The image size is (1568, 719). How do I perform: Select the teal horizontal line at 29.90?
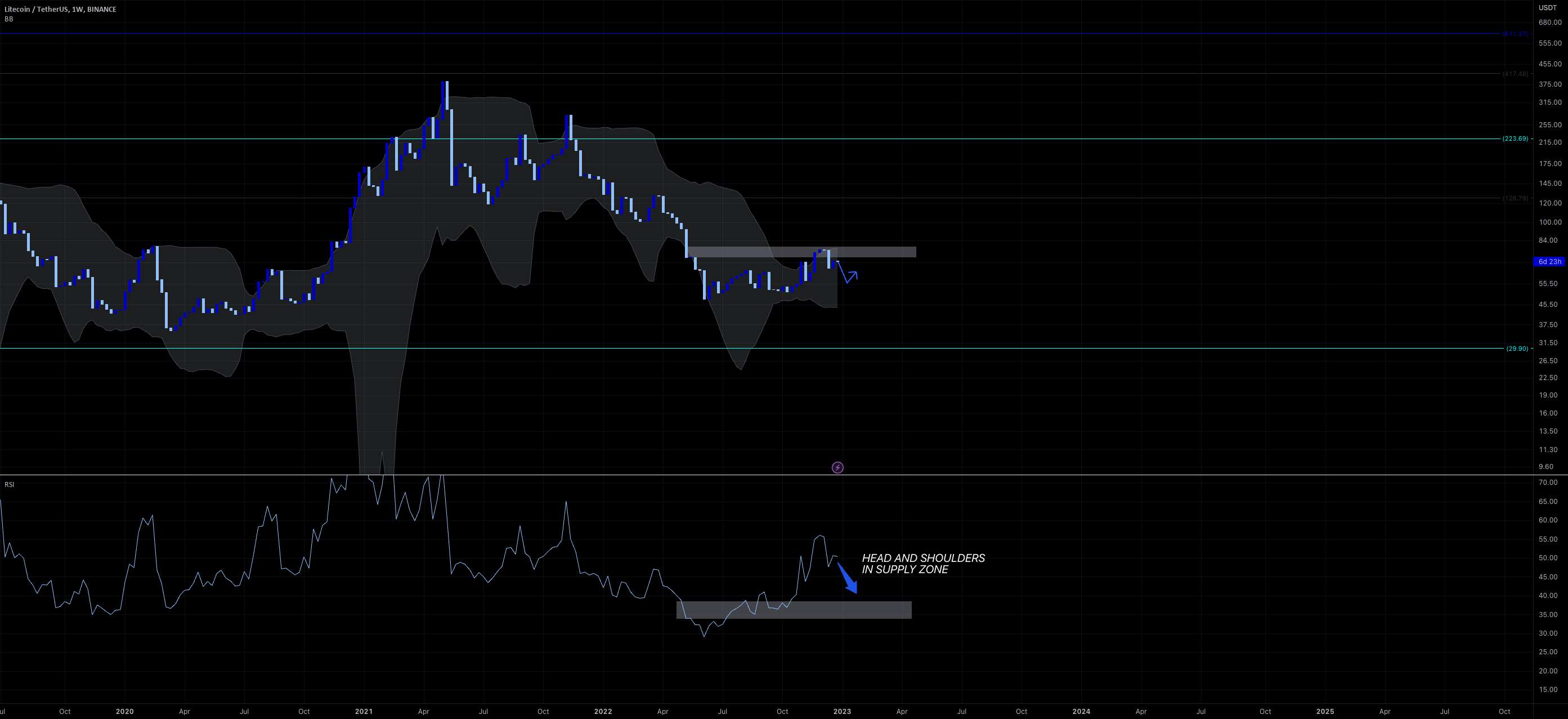(752, 348)
